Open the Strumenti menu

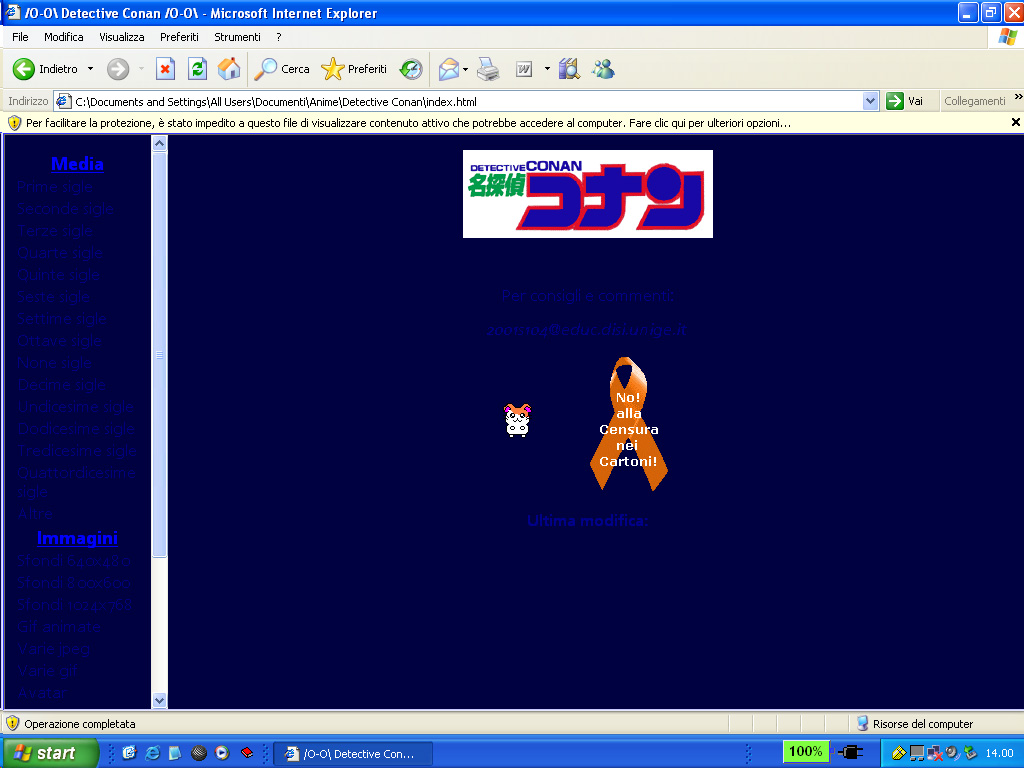[237, 37]
